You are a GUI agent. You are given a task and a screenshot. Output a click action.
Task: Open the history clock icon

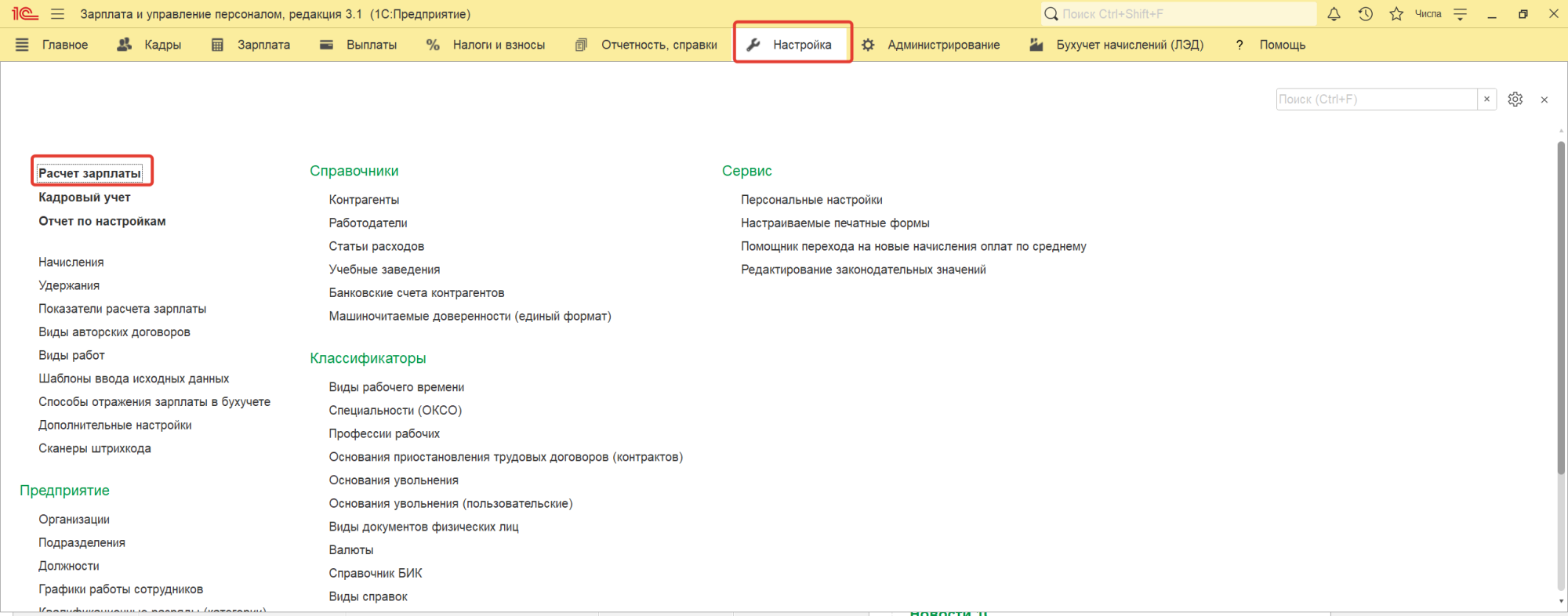1365,14
